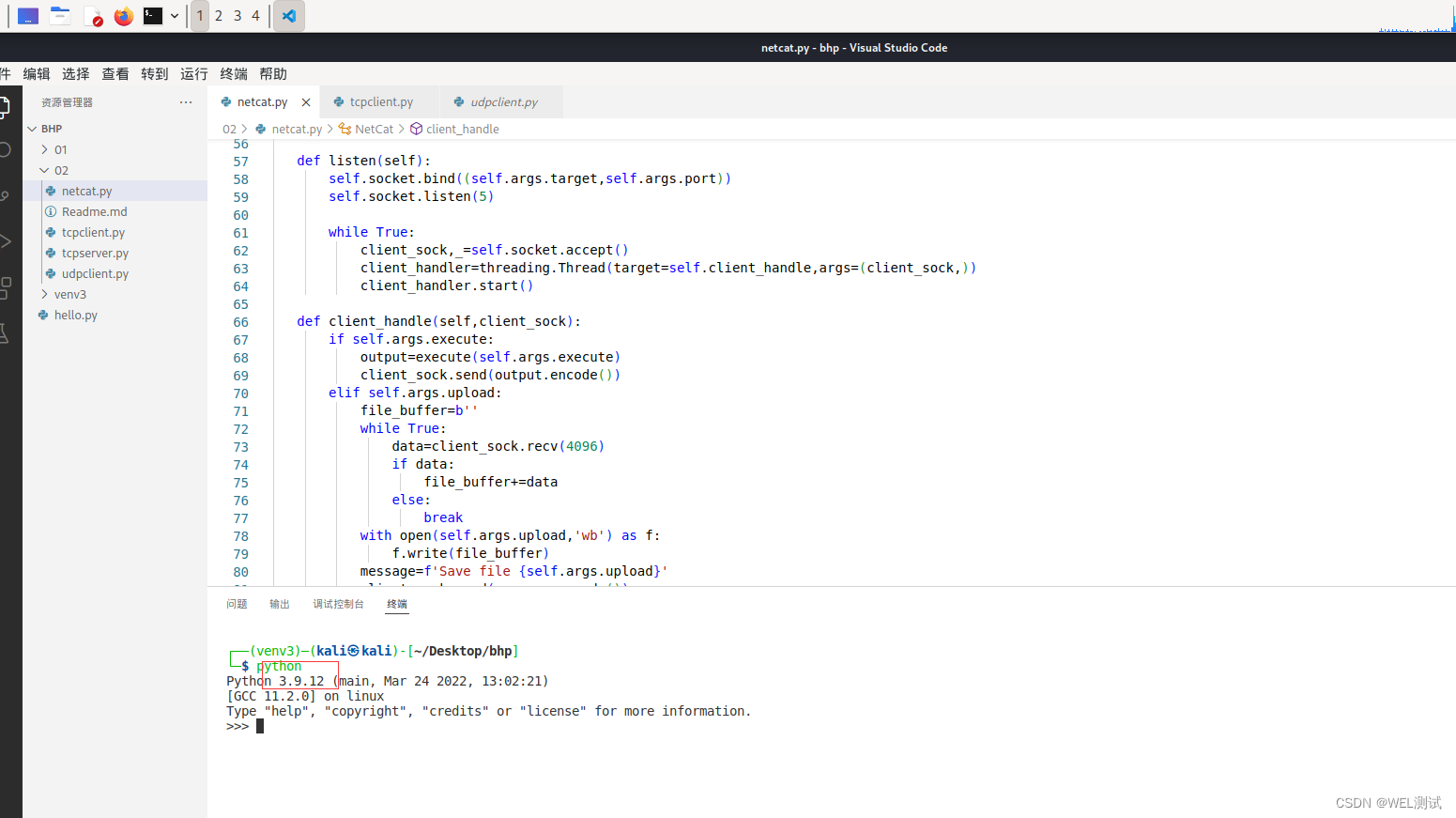Screen dimensions: 1456x818
Task: Click the 'break' statement on line 77
Action: point(443,518)
